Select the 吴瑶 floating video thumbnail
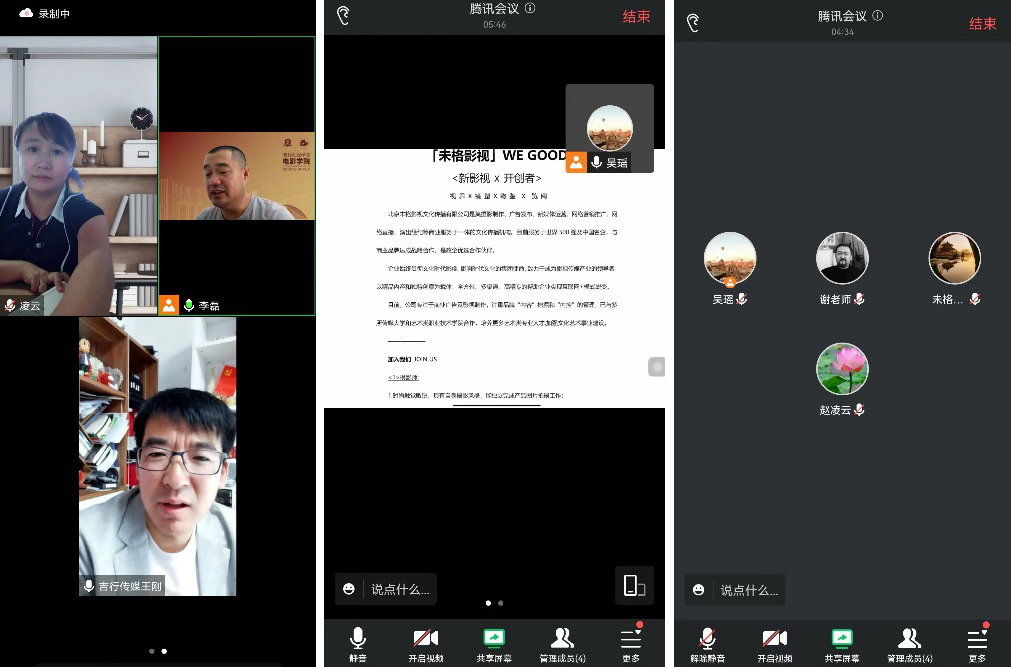The image size is (1011, 667). pos(609,129)
